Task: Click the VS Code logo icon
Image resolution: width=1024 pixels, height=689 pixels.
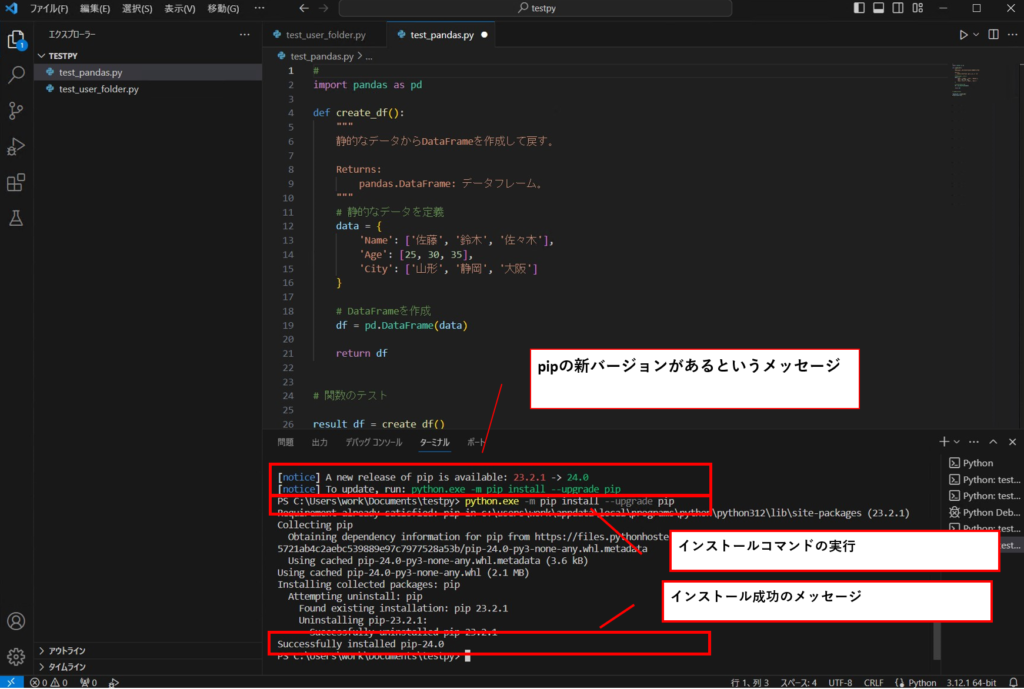Action: click(11, 8)
